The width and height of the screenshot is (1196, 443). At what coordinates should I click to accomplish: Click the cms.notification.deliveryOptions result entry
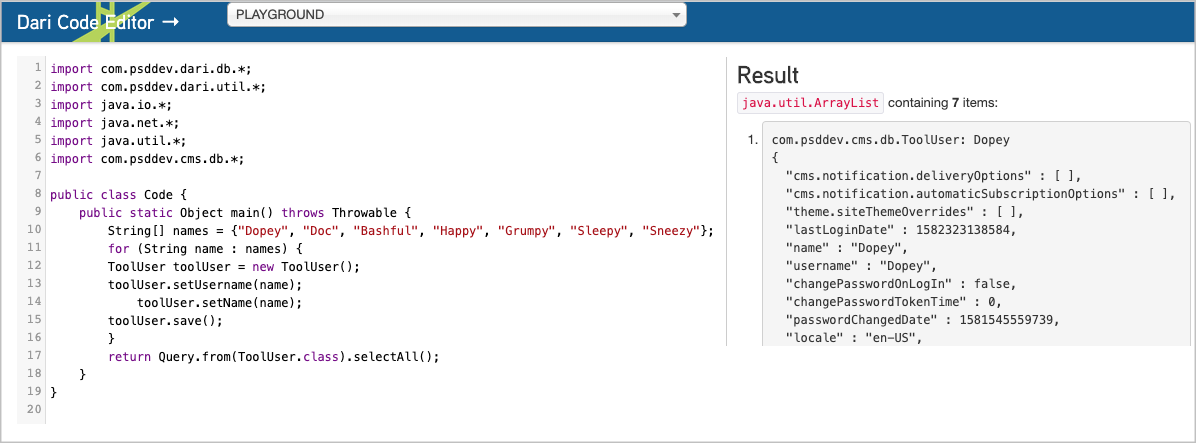tap(934, 176)
